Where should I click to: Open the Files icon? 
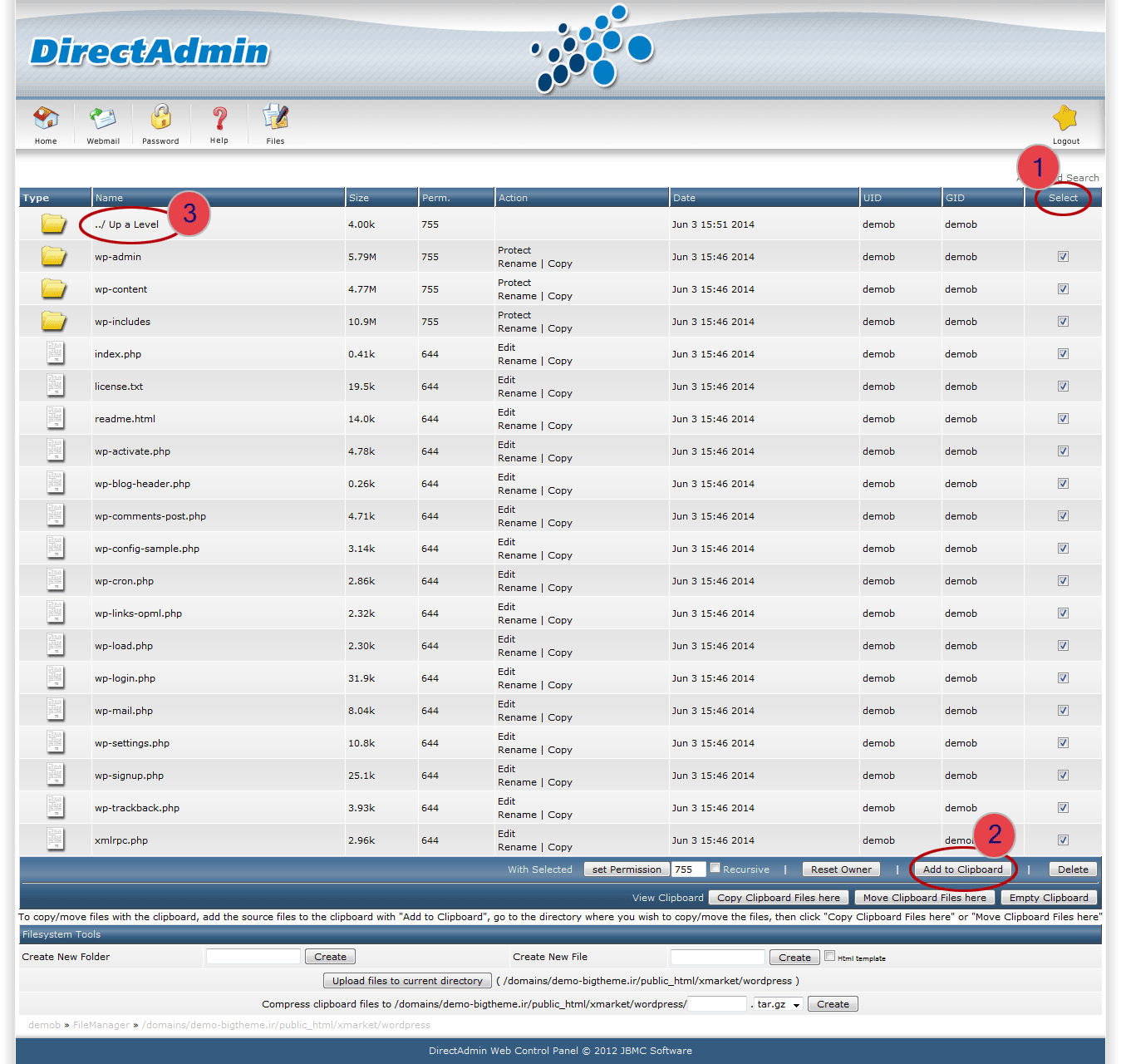pos(275,117)
